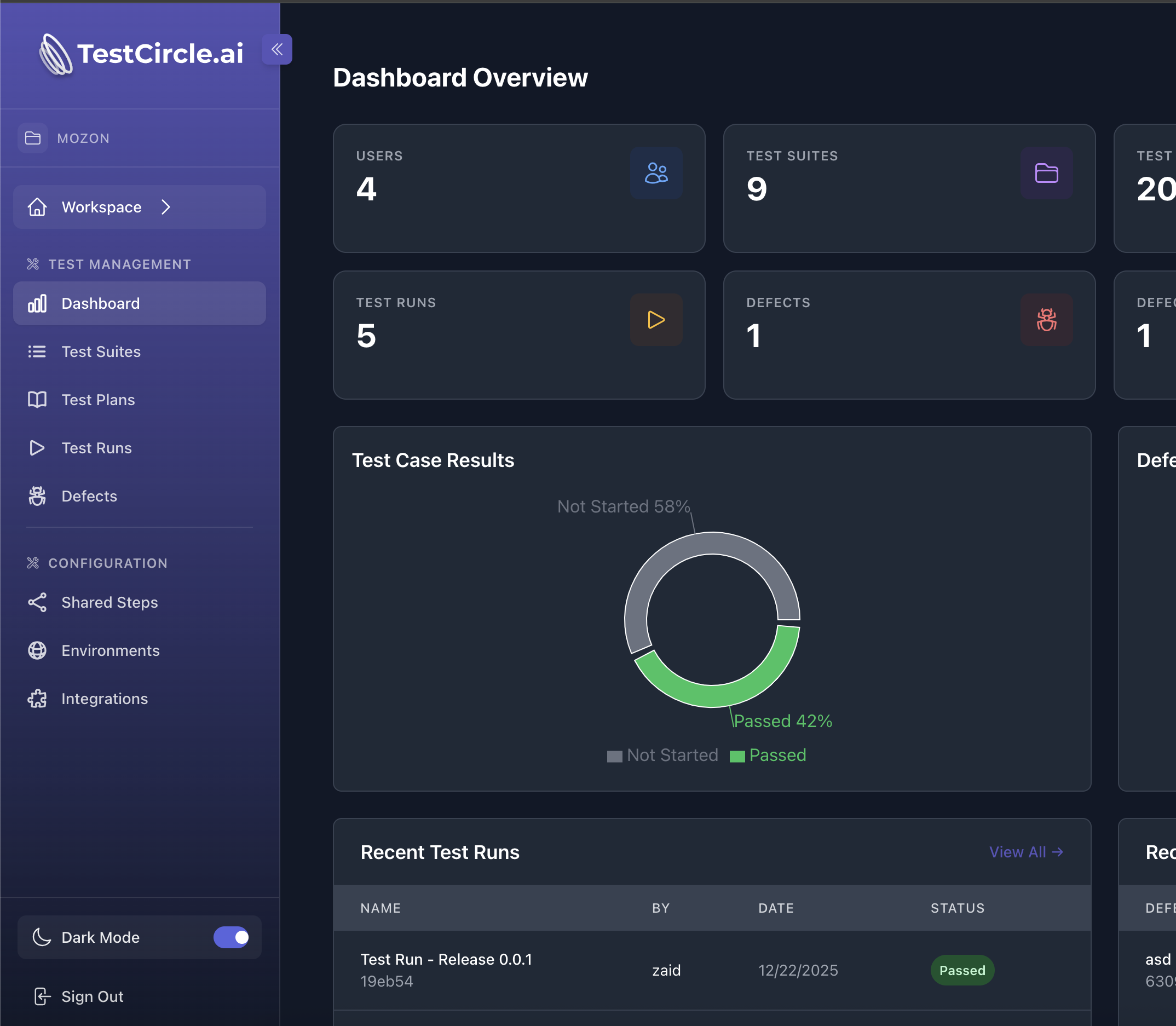Click the Dashboard Overview heading
Viewport: 1176px width, 1026px height.
click(x=460, y=77)
